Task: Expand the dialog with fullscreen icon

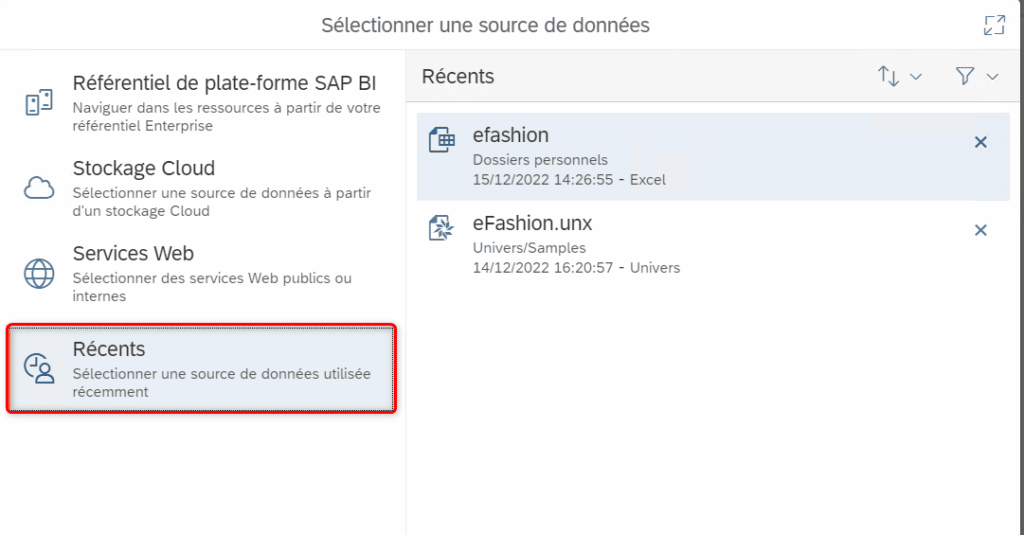Action: (995, 25)
